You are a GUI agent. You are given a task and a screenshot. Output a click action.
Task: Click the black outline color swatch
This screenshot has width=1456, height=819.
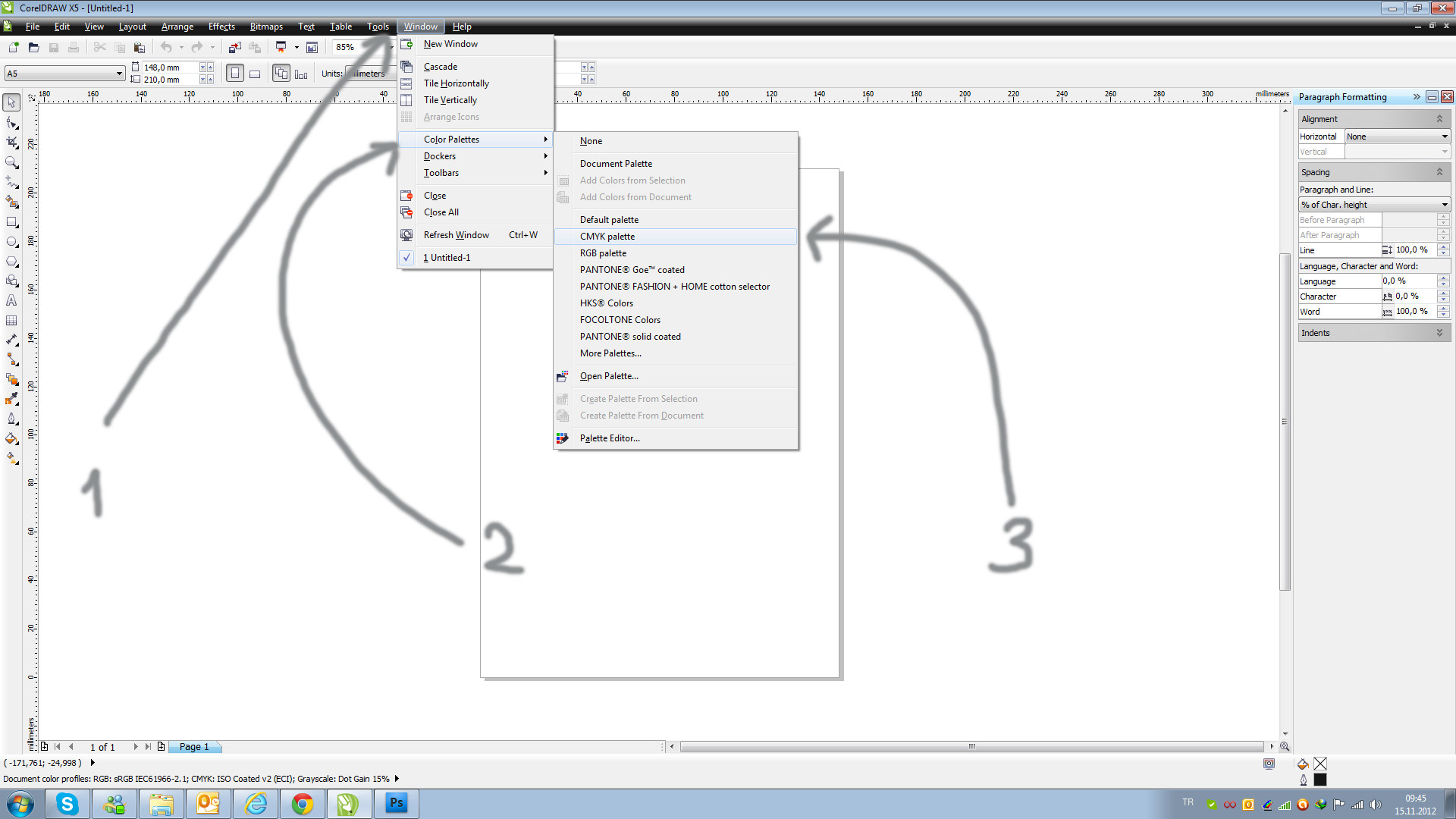coord(1320,780)
